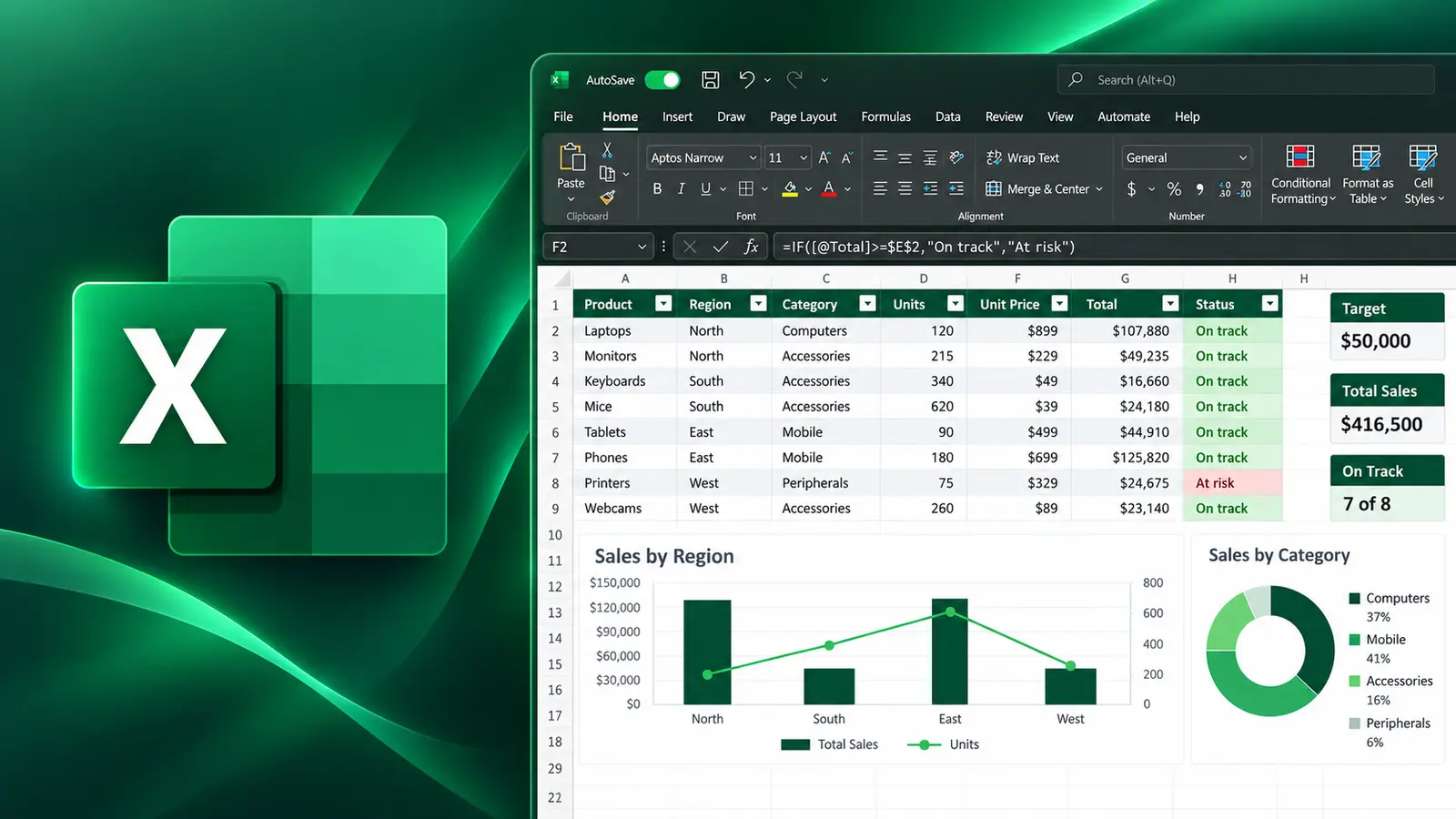Switch to the Page Layout tab

[x=803, y=116]
